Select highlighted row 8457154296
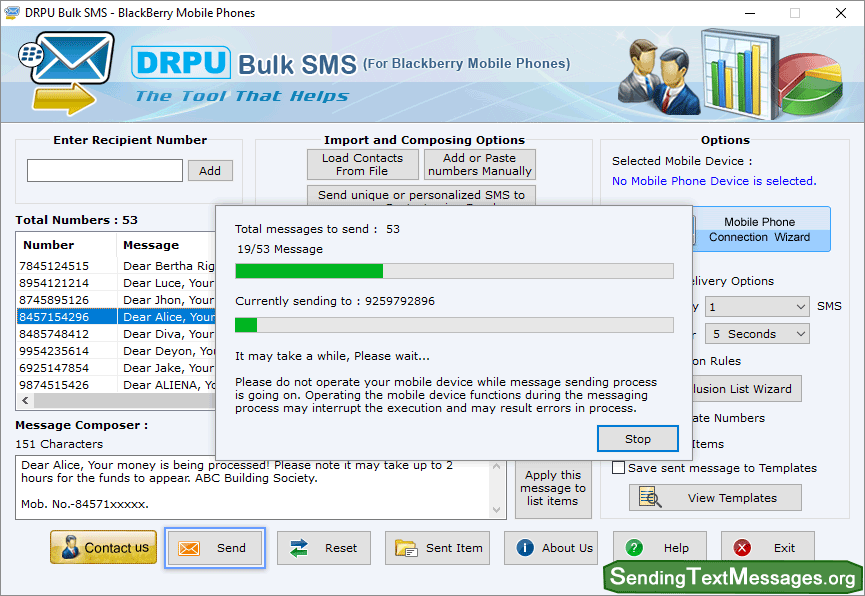Viewport: 865px width, 596px height. tap(116, 317)
